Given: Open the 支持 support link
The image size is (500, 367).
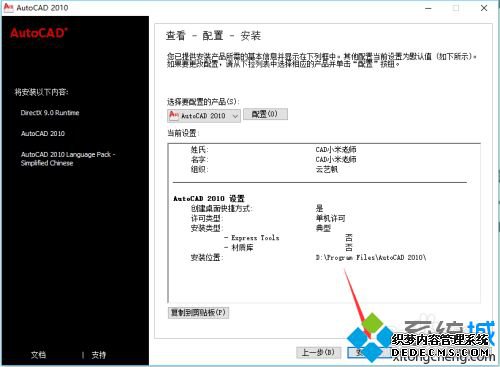Looking at the screenshot, I should point(99,355).
